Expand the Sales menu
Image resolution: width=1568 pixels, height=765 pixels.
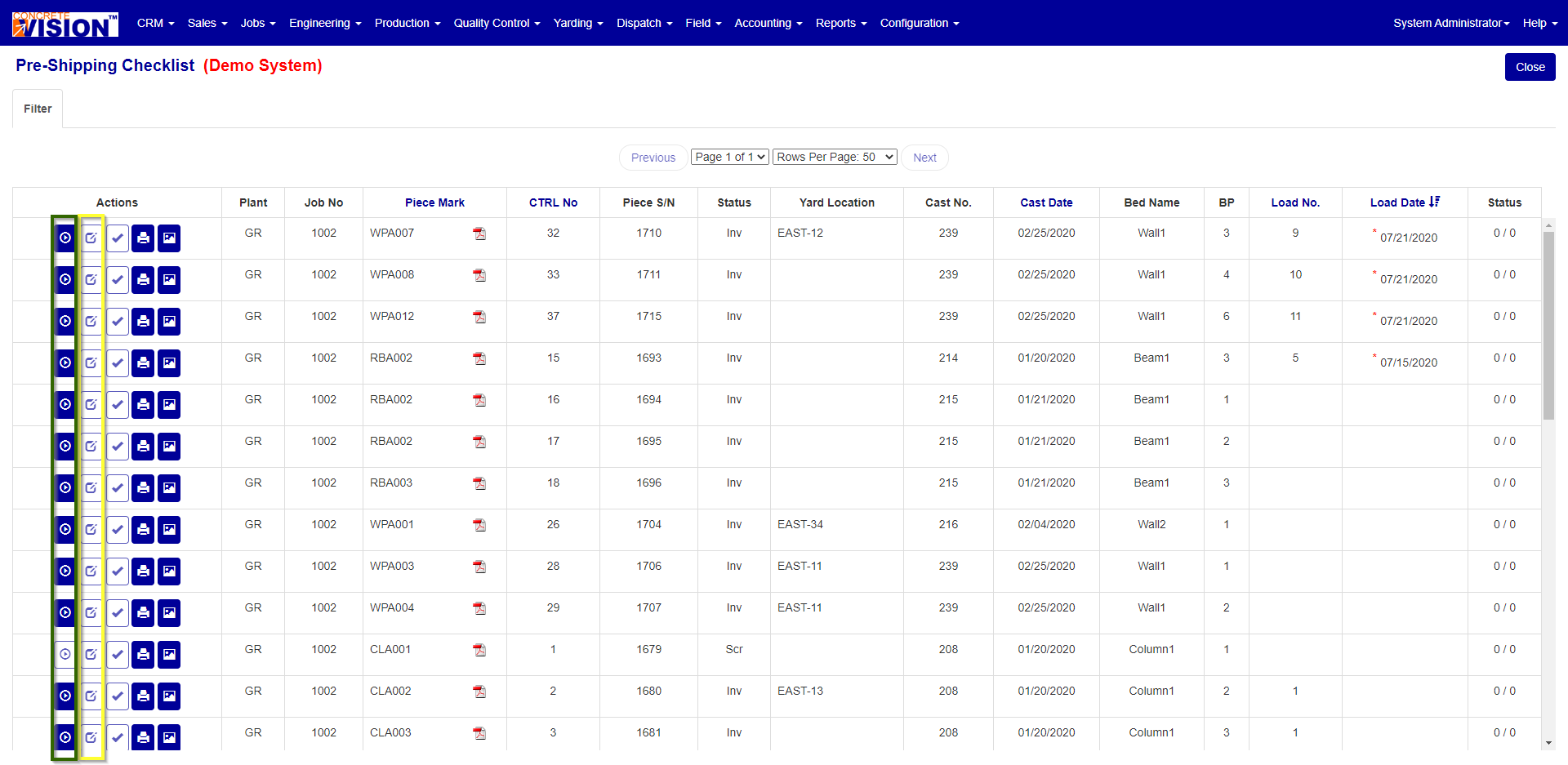[x=207, y=23]
